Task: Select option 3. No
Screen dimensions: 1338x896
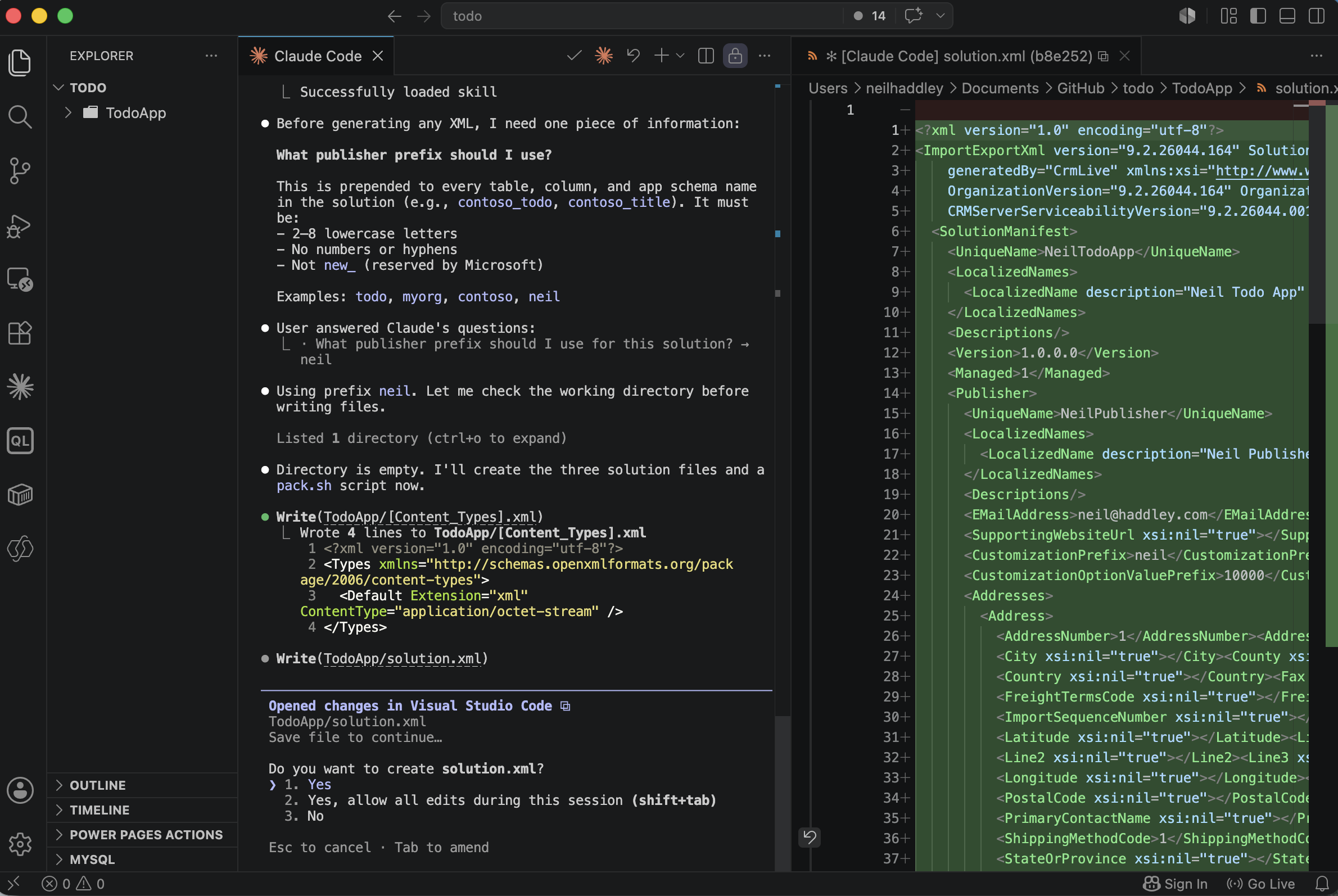Action: (304, 816)
